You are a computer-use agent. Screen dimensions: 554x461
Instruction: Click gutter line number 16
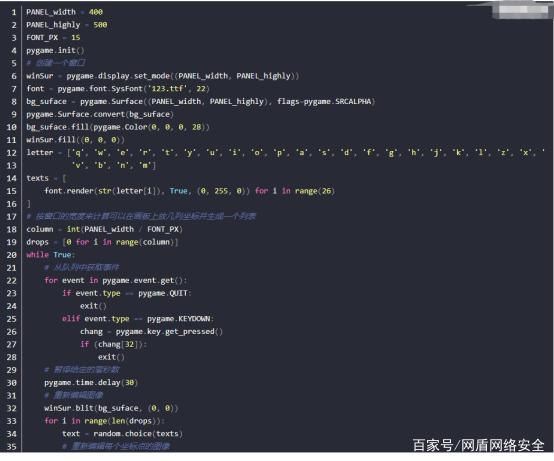(x=11, y=204)
